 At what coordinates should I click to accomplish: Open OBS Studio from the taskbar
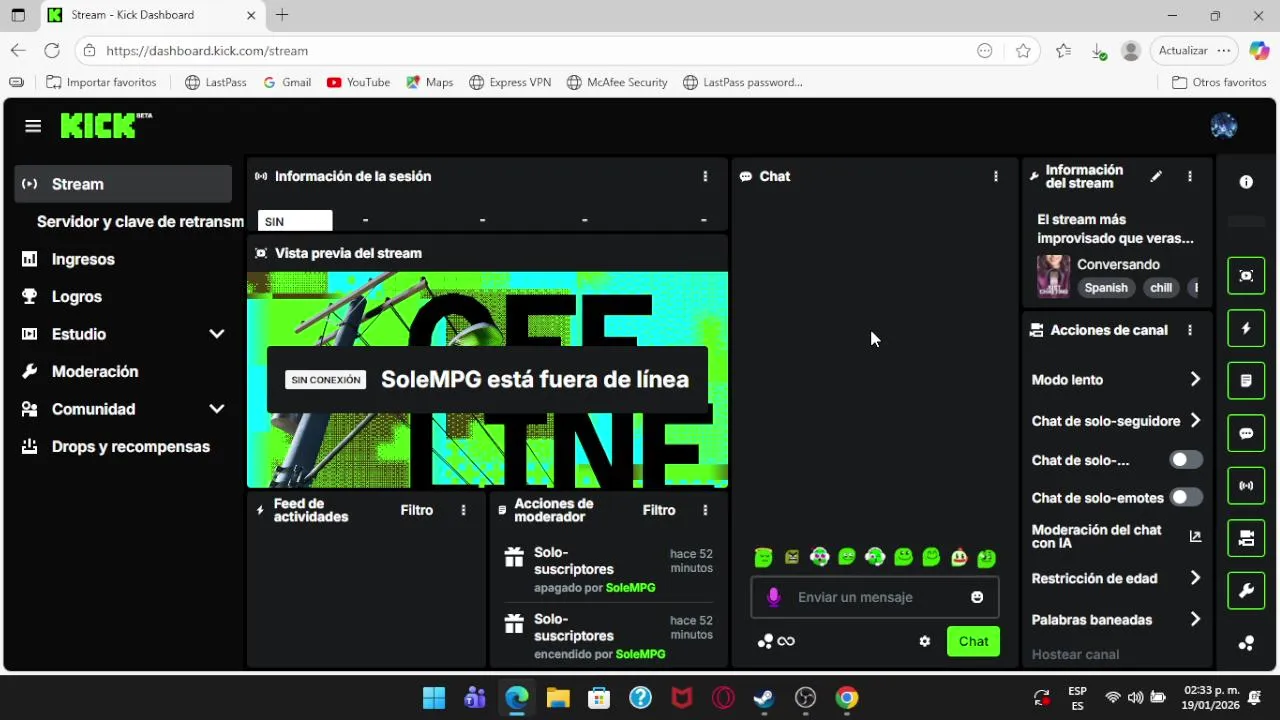pos(805,698)
